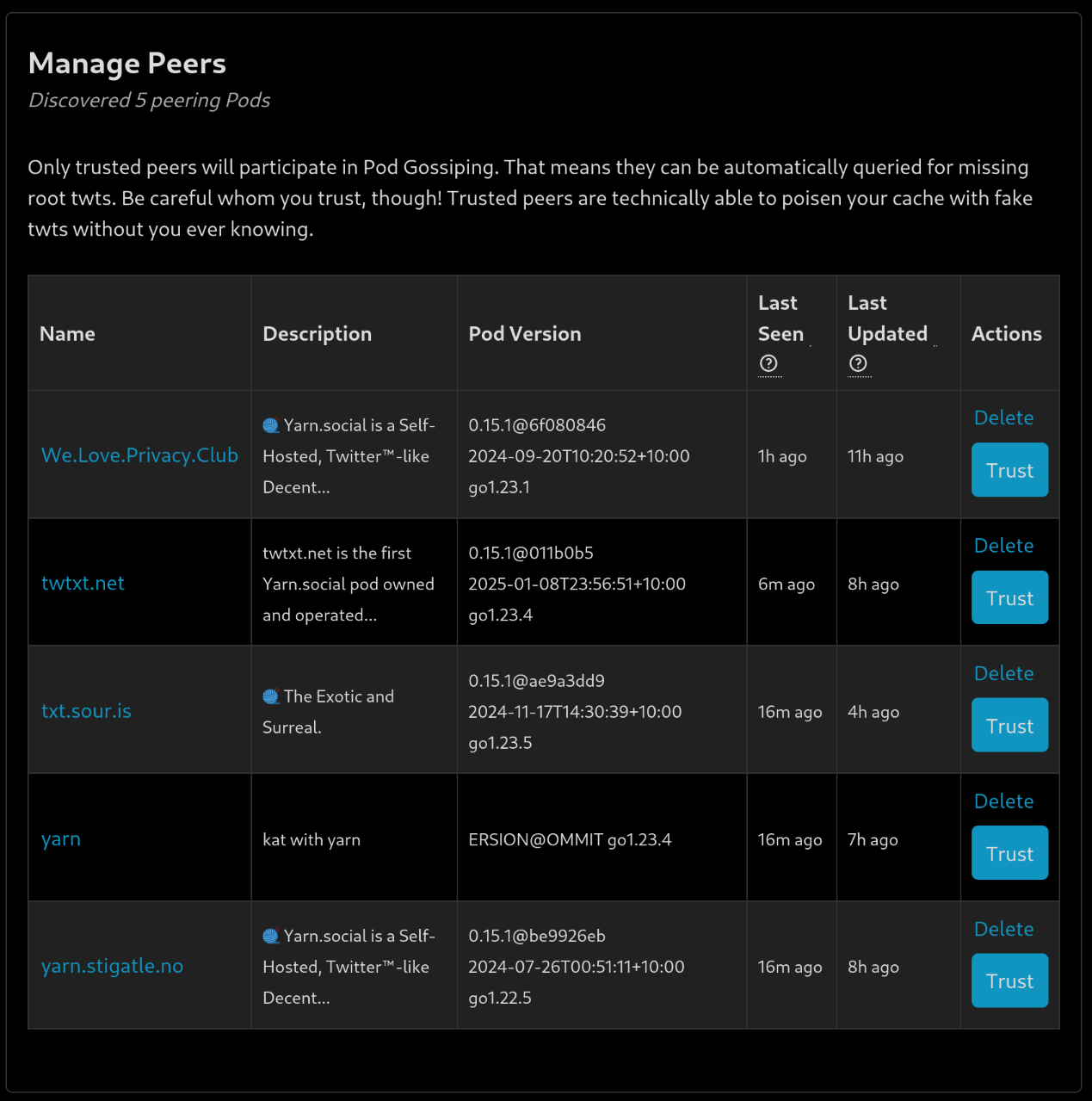1092x1101 pixels.
Task: Delete the We.Love.Privacy.Club peer
Action: pyautogui.click(x=1003, y=418)
